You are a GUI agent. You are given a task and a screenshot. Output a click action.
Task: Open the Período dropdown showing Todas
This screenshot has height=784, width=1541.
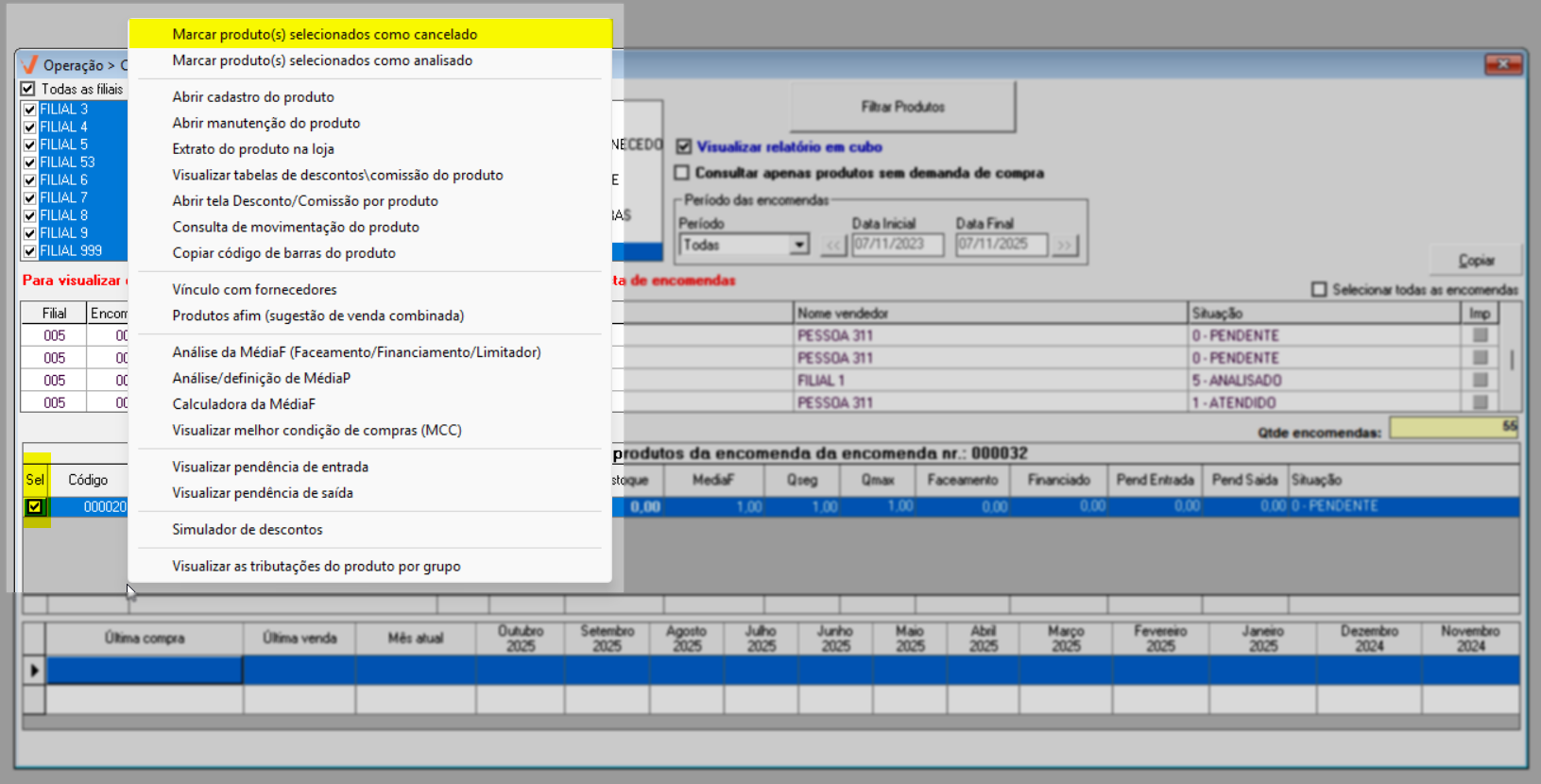(799, 246)
